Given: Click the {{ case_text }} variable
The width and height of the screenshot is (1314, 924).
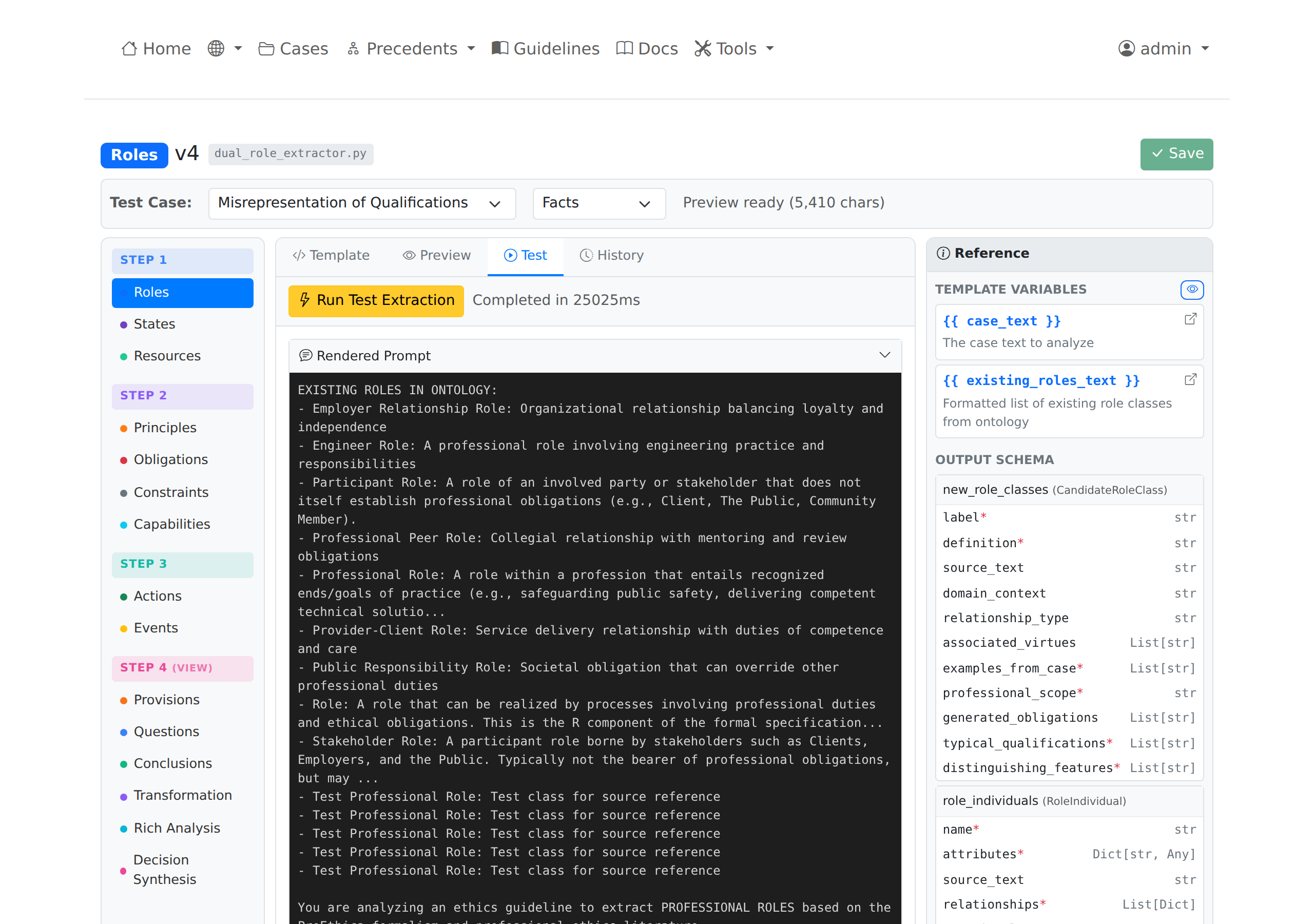Looking at the screenshot, I should pyautogui.click(x=1002, y=322).
